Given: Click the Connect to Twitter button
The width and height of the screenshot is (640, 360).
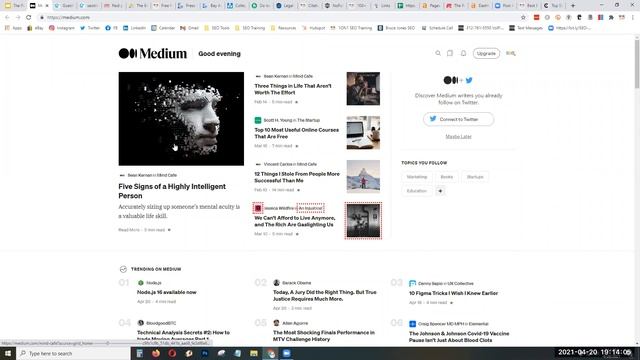Looking at the screenshot, I should pos(458,119).
